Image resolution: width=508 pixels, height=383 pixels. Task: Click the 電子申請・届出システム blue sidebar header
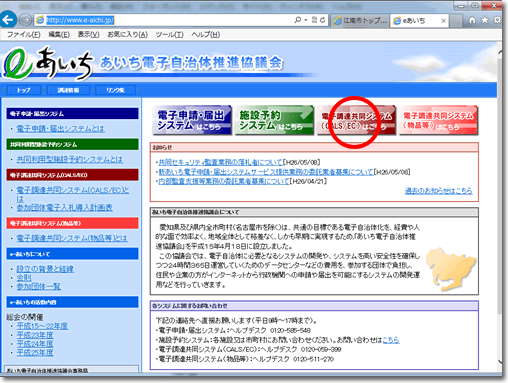(72, 113)
